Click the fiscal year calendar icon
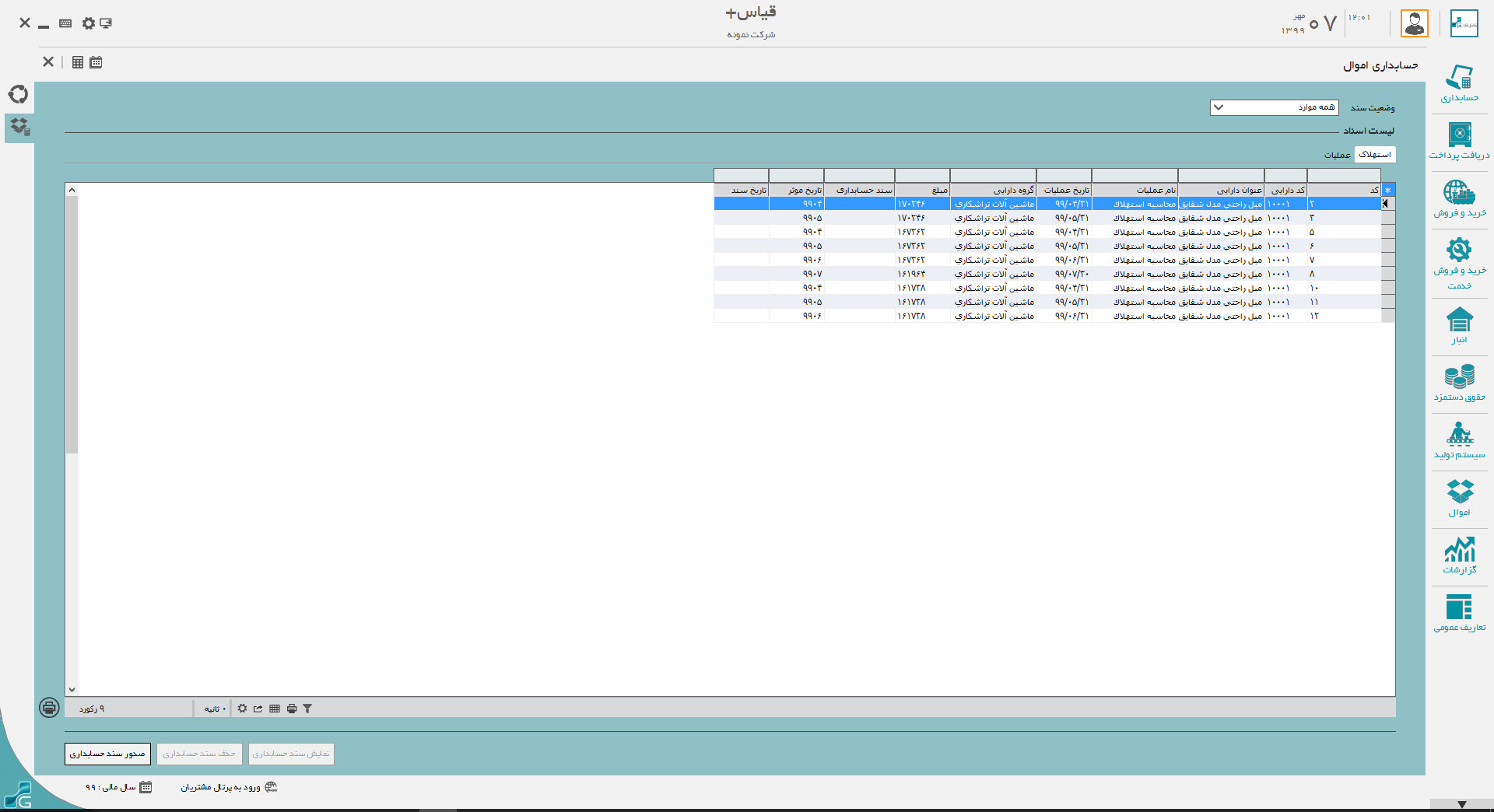Screen dimensions: 1494x812 [146, 787]
